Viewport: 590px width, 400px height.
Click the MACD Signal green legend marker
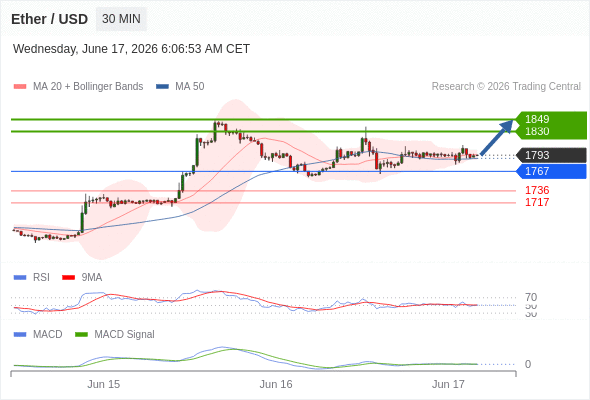81,334
